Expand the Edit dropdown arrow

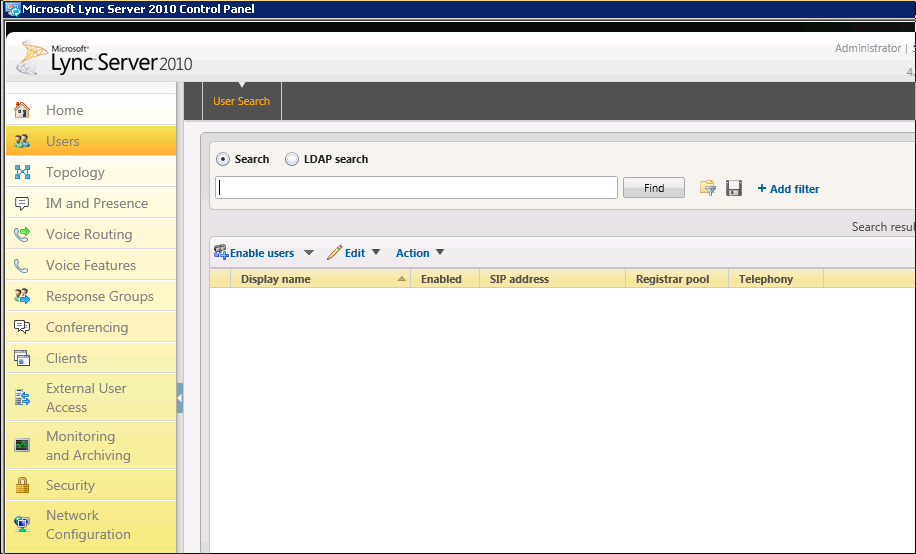(x=376, y=252)
